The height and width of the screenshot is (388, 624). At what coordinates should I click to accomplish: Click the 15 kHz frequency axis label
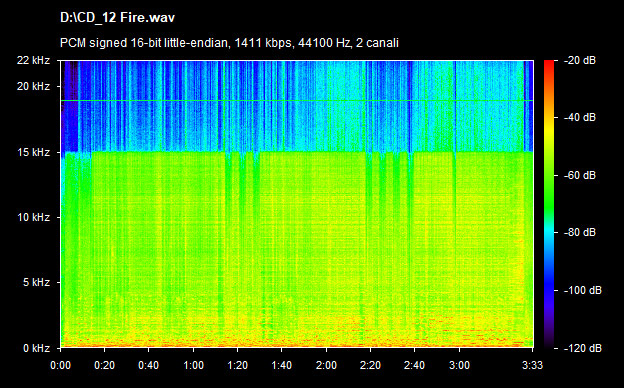coord(33,152)
